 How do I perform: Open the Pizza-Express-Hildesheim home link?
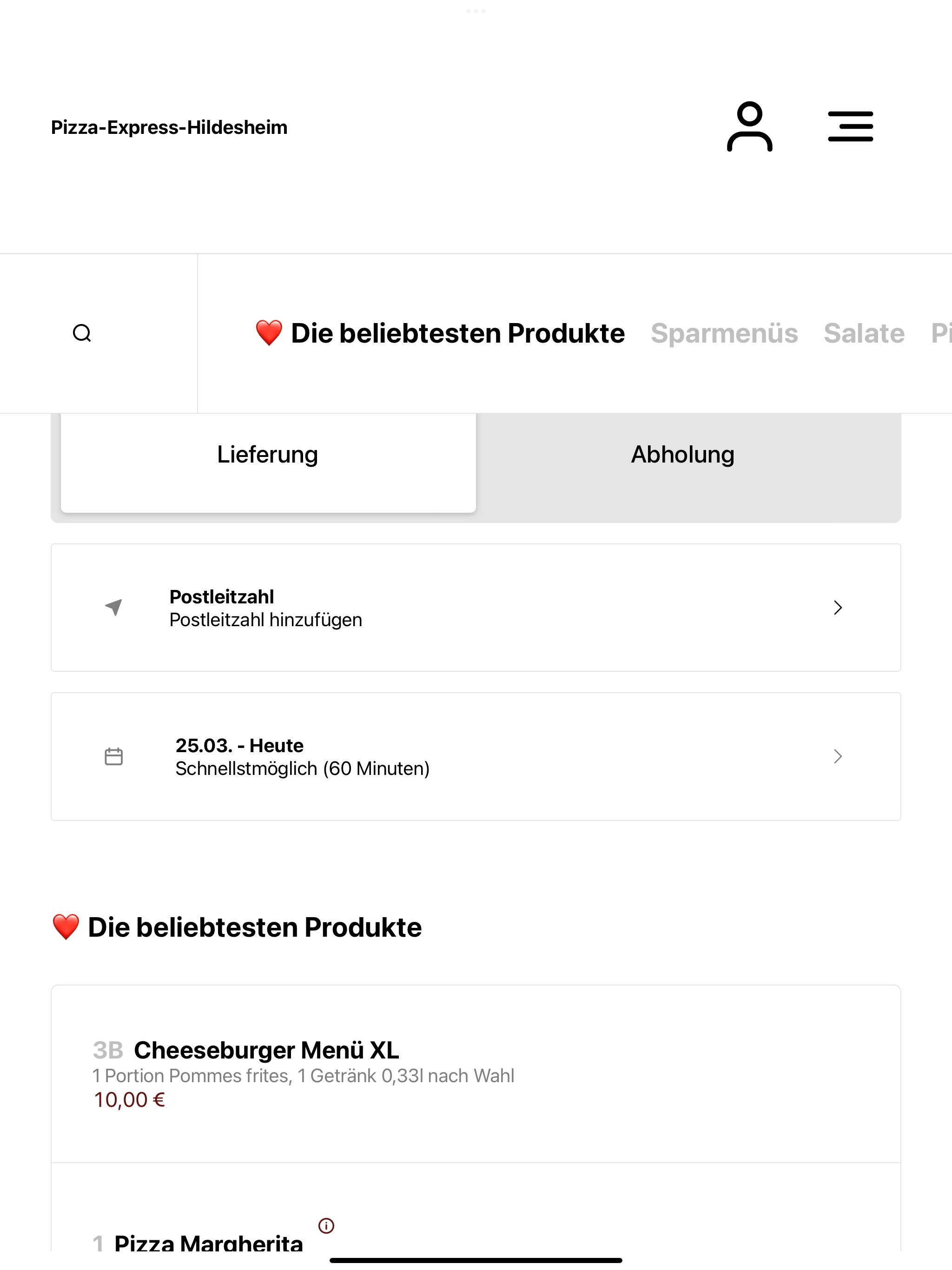(169, 127)
